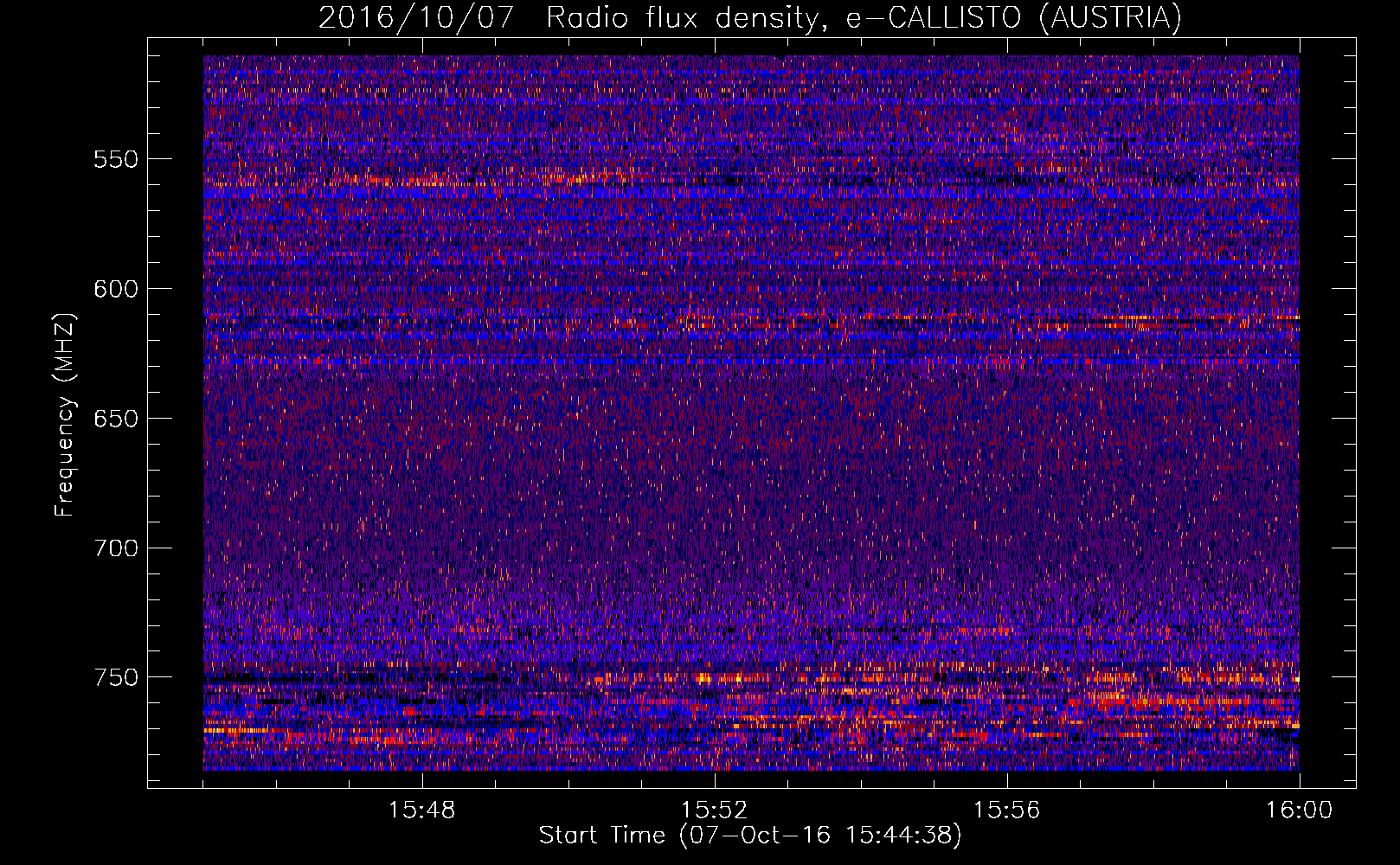Select the 550 frequency tick label
This screenshot has height=865, width=1400.
[x=116, y=159]
